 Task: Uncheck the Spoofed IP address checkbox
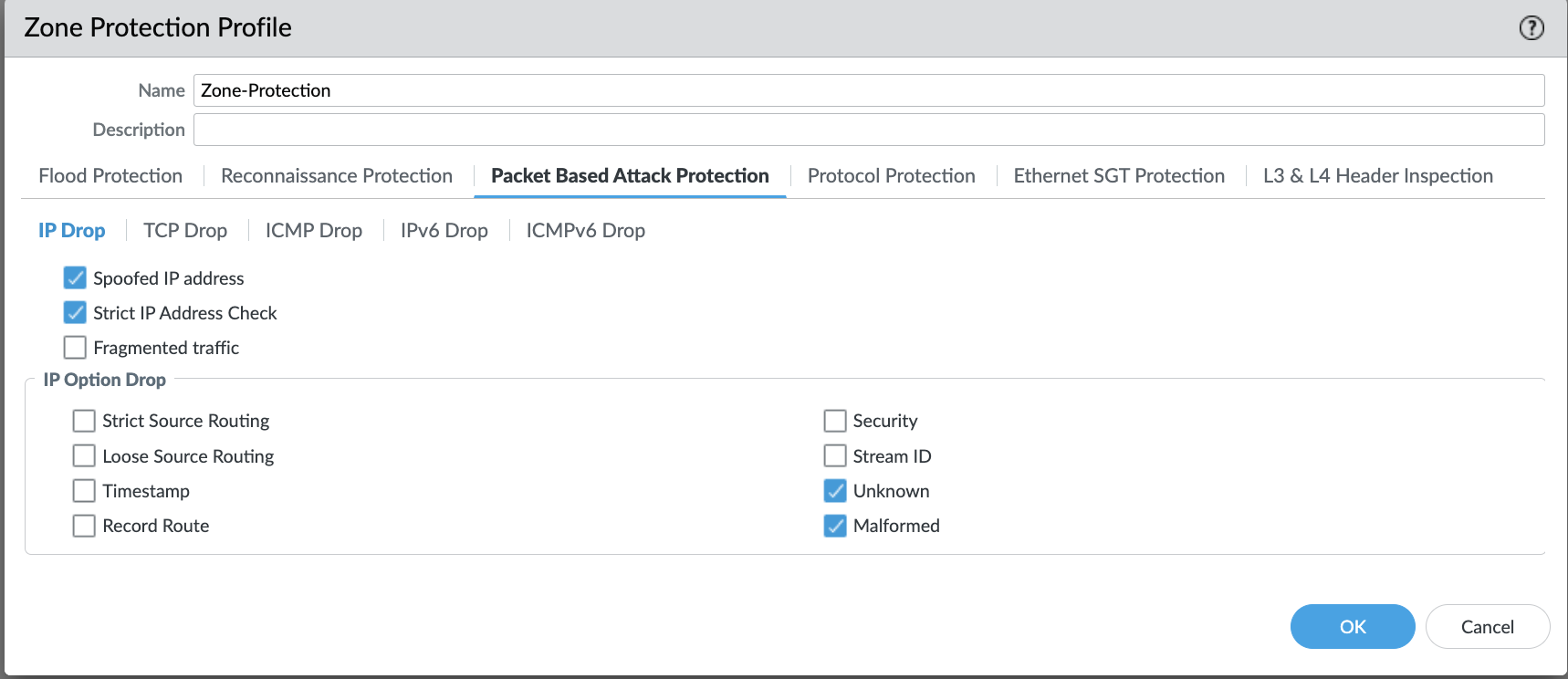[x=75, y=277]
